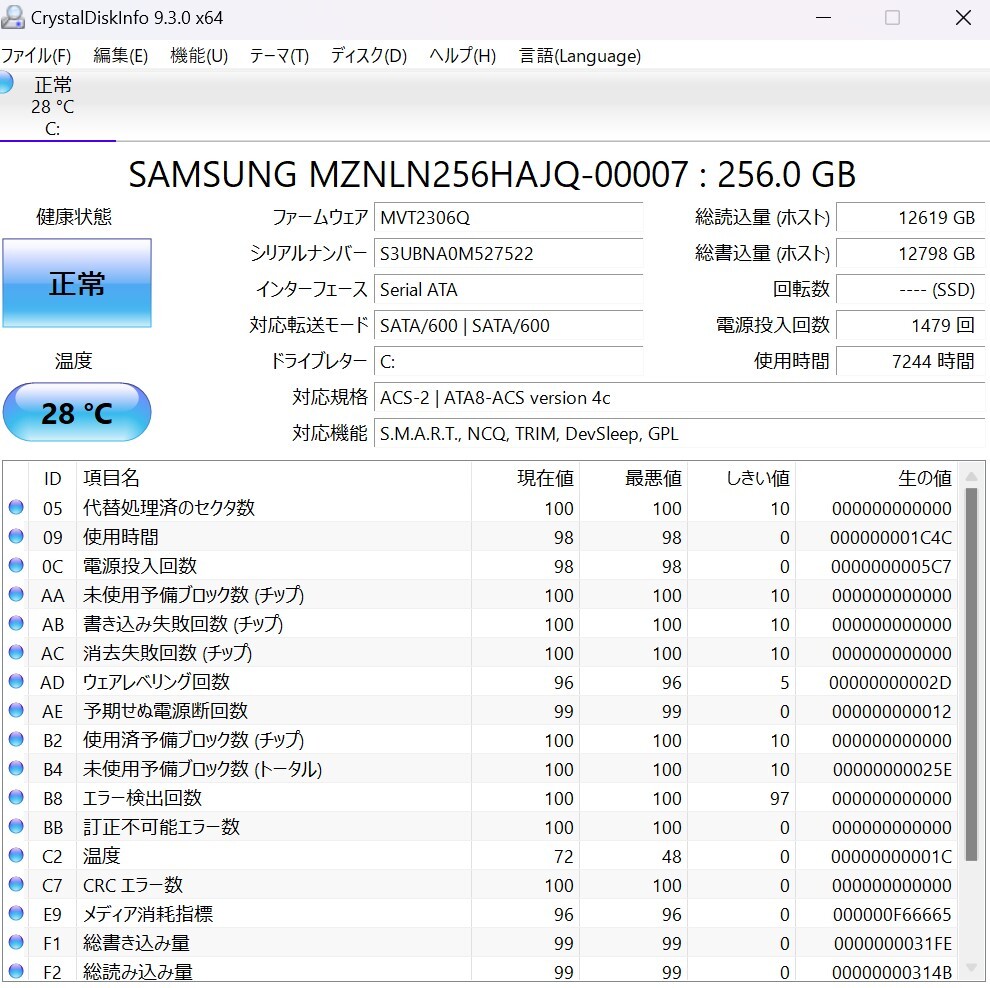
Task: Click status dot for AC 消去失敗回数
Action: (x=16, y=652)
